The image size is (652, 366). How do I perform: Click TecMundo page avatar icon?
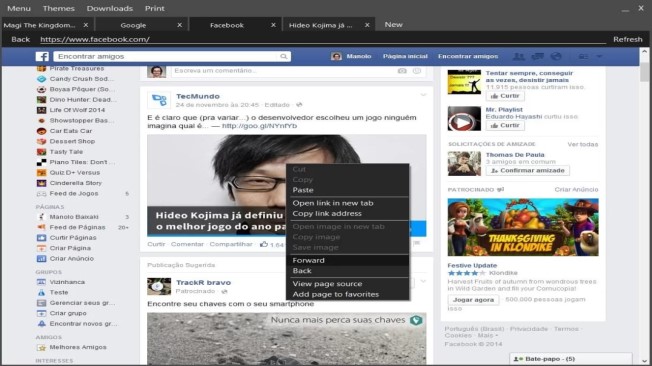click(159, 100)
